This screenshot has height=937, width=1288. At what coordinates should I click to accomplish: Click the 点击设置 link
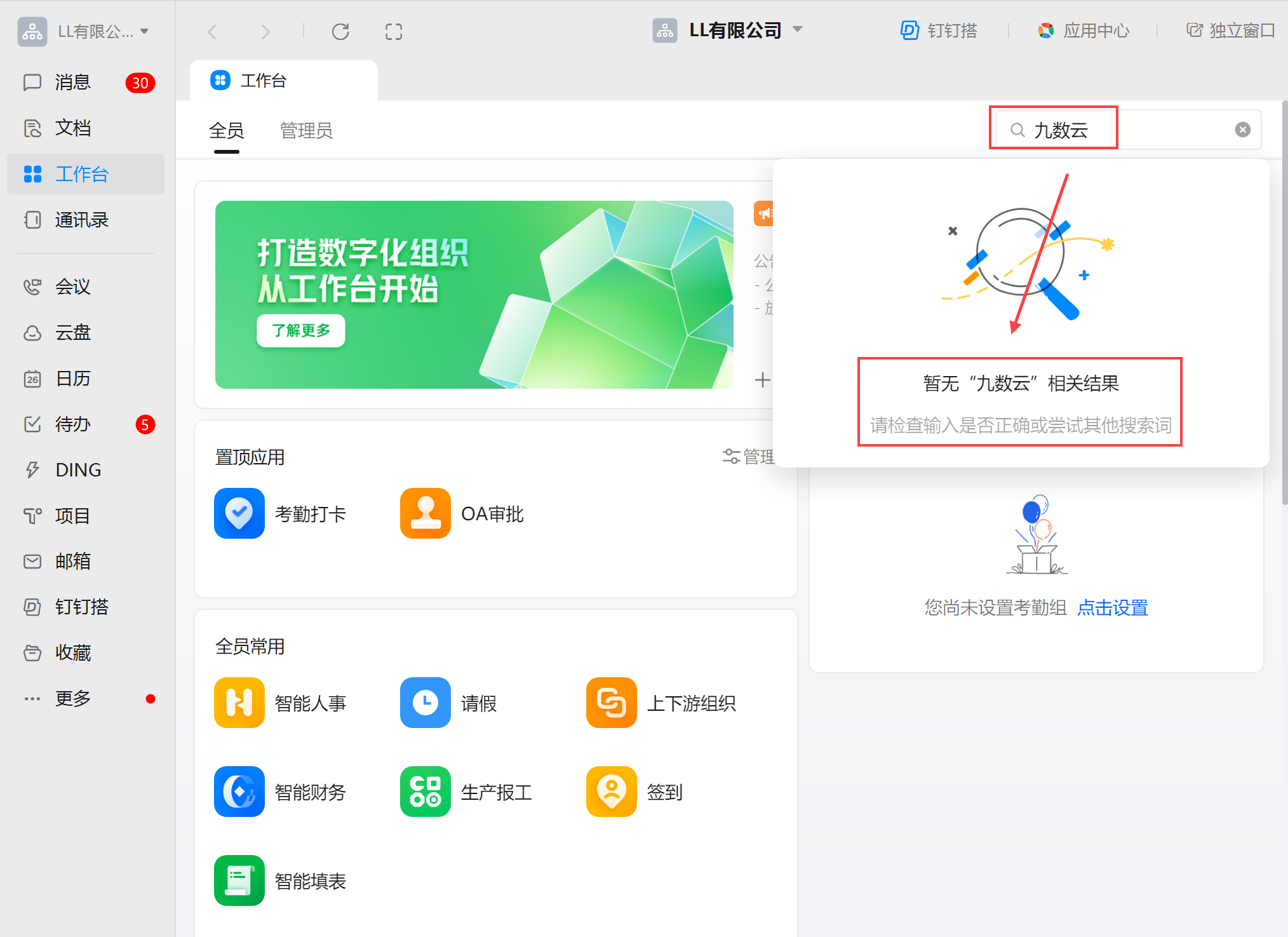(x=1112, y=608)
